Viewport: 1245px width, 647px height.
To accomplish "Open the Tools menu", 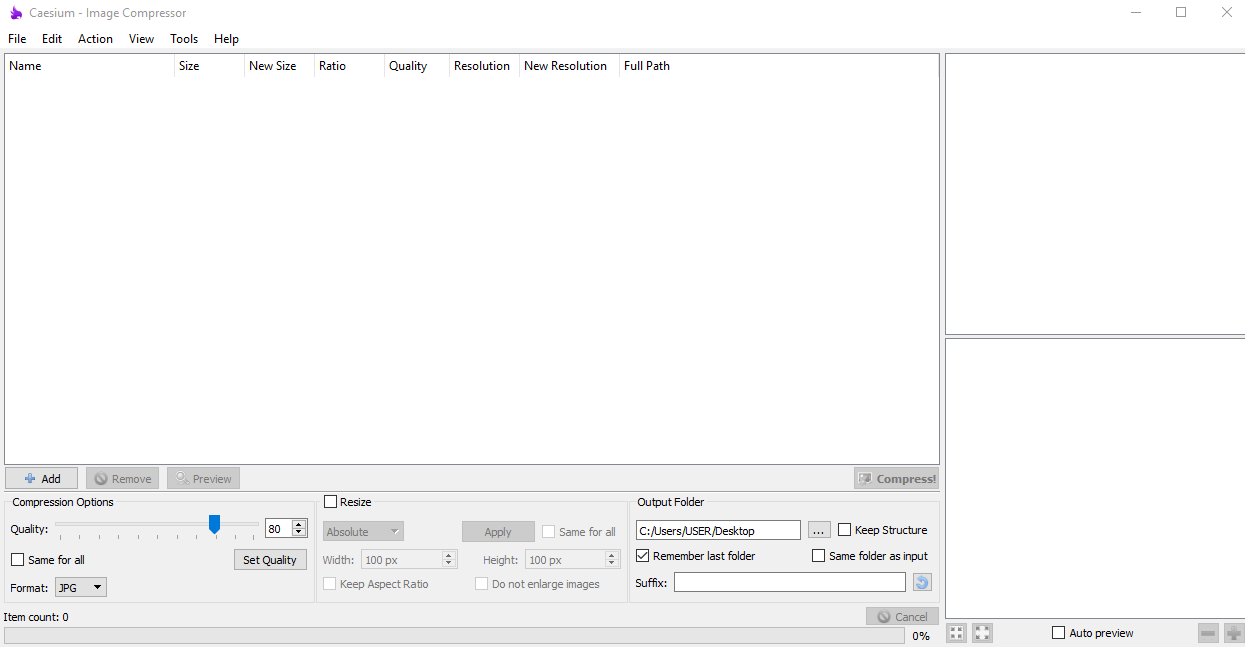I will click(184, 39).
